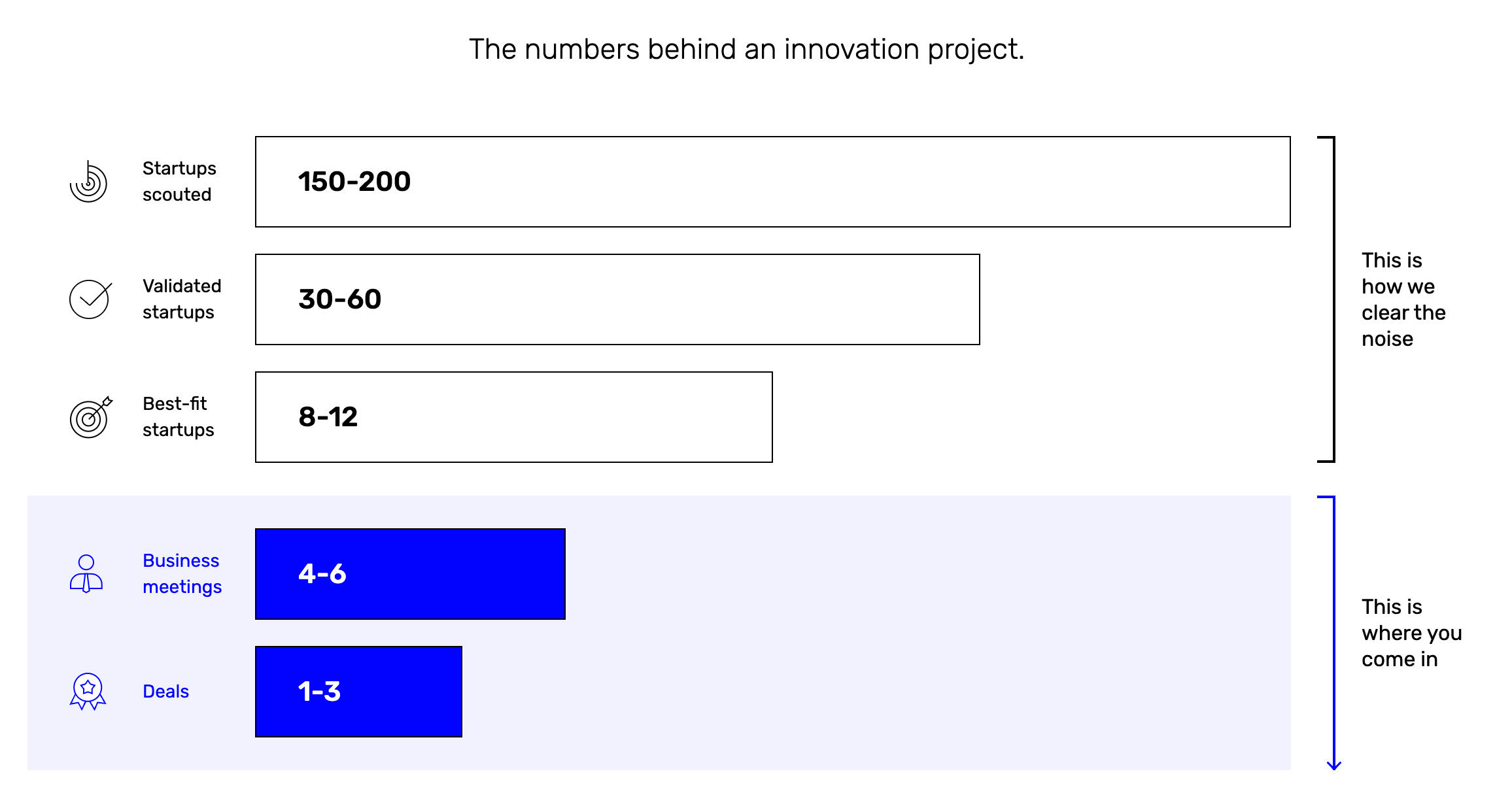Click the Startups scouted label

[179, 182]
